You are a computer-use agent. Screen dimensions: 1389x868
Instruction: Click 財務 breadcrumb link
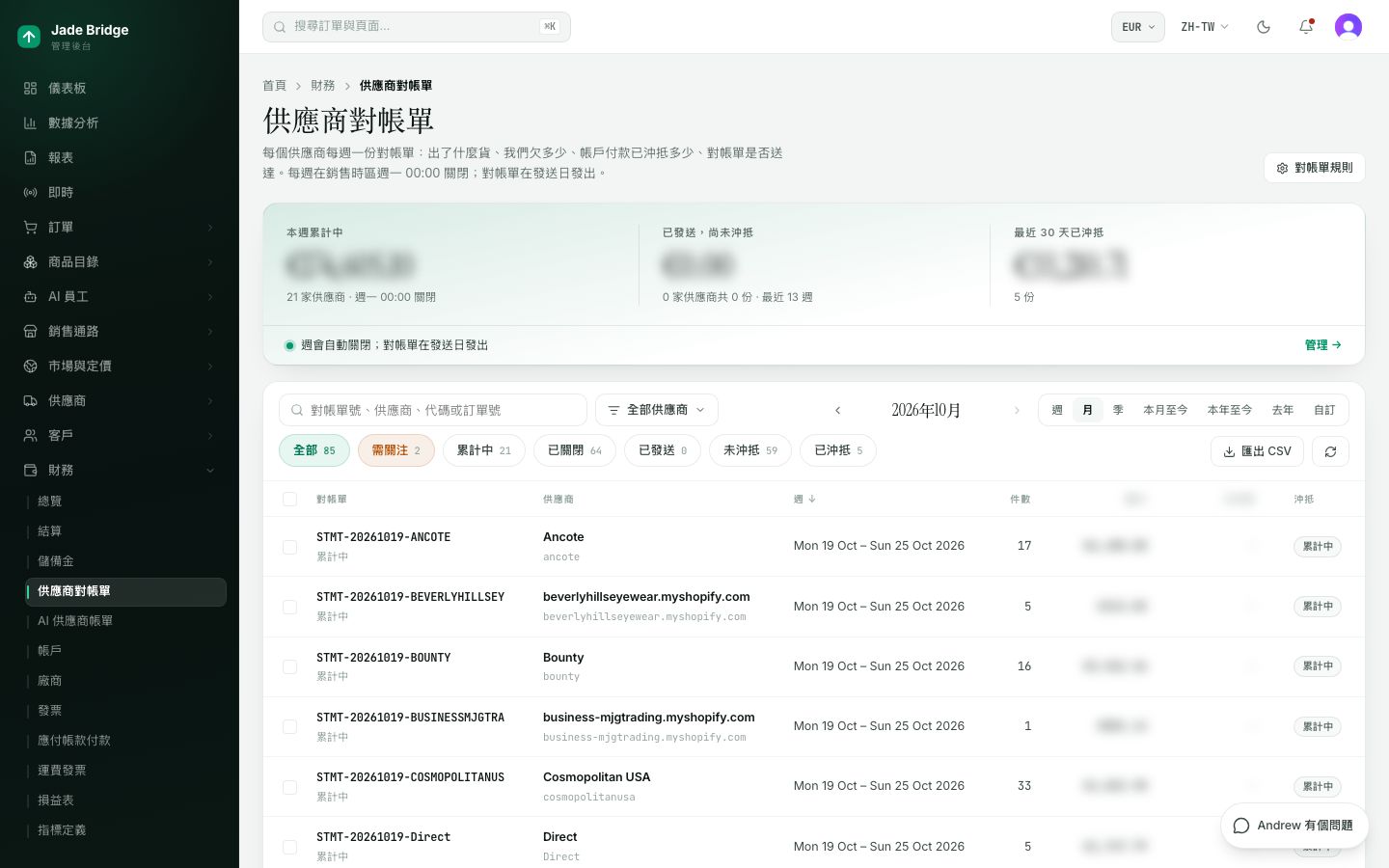click(323, 86)
